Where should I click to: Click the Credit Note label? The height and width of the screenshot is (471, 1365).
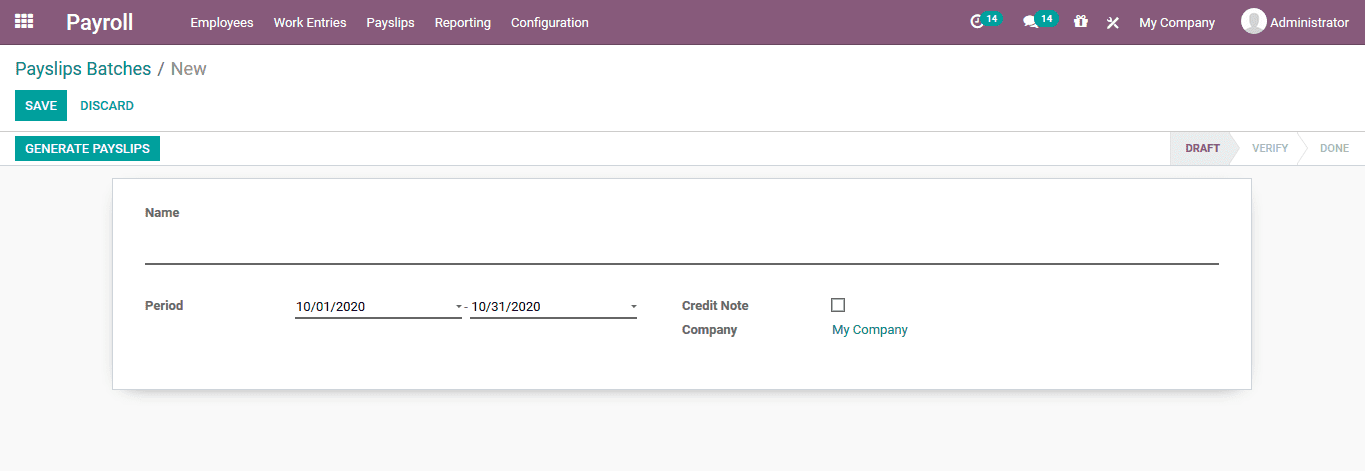point(715,306)
